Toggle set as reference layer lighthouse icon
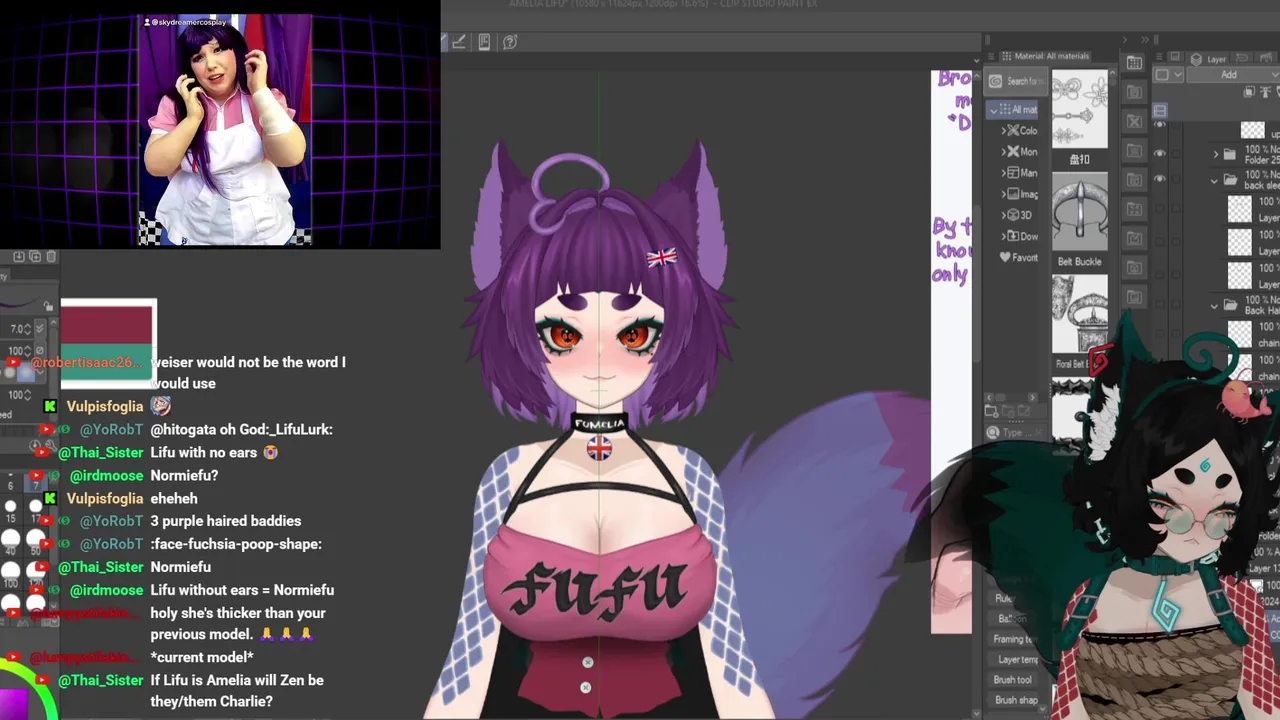This screenshot has width=1280, height=720. (1264, 92)
